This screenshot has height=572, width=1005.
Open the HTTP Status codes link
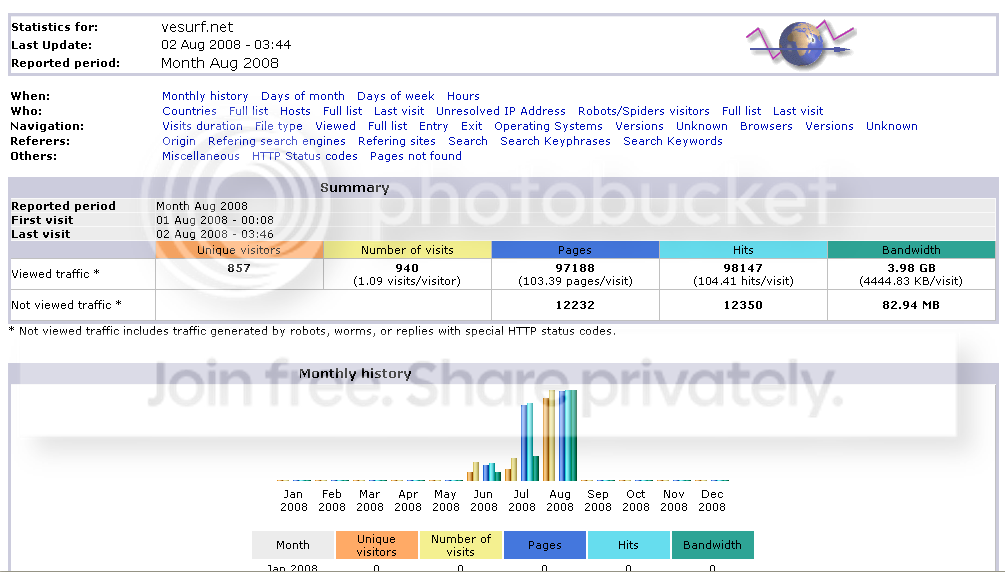tap(304, 156)
